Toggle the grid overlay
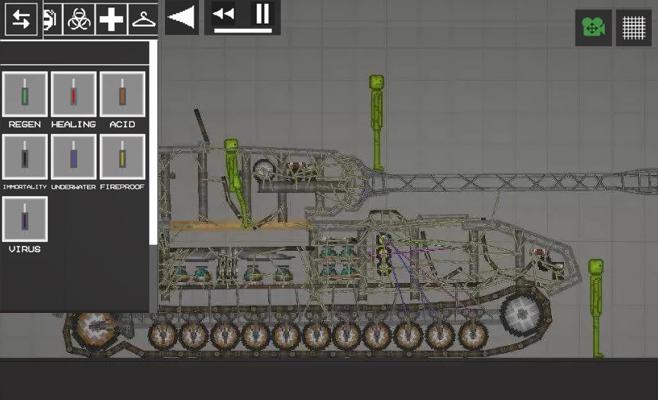Viewport: 658px width, 400px height. coord(633,28)
